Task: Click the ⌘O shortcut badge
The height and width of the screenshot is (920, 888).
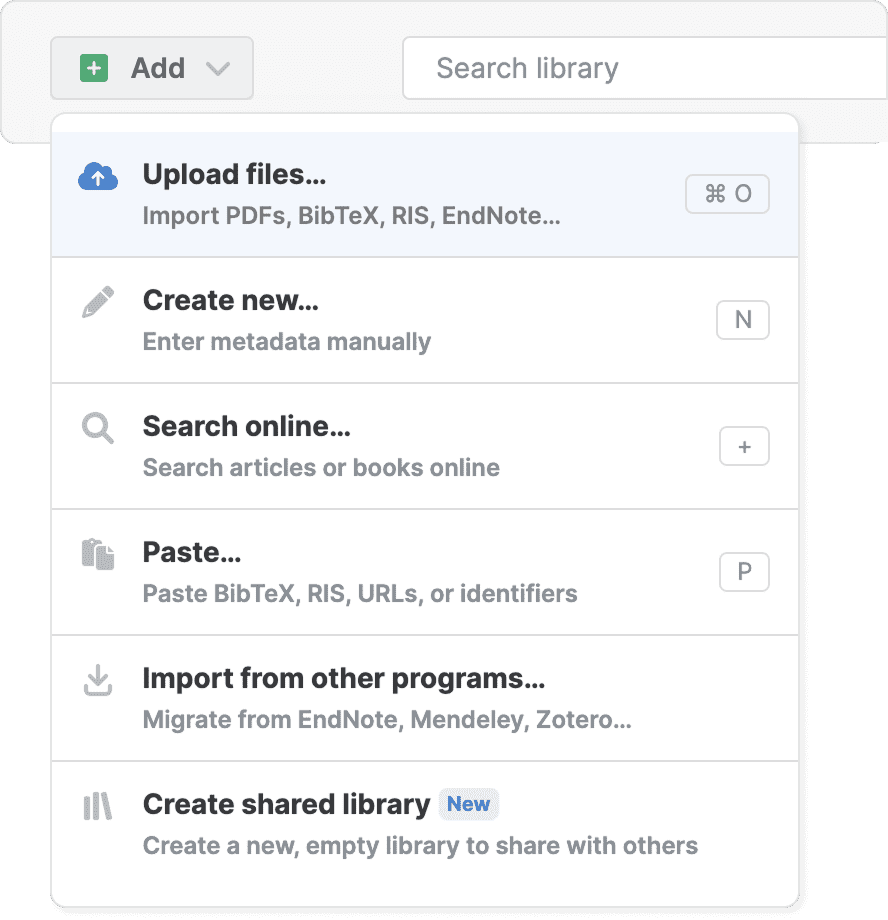Action: (x=727, y=194)
